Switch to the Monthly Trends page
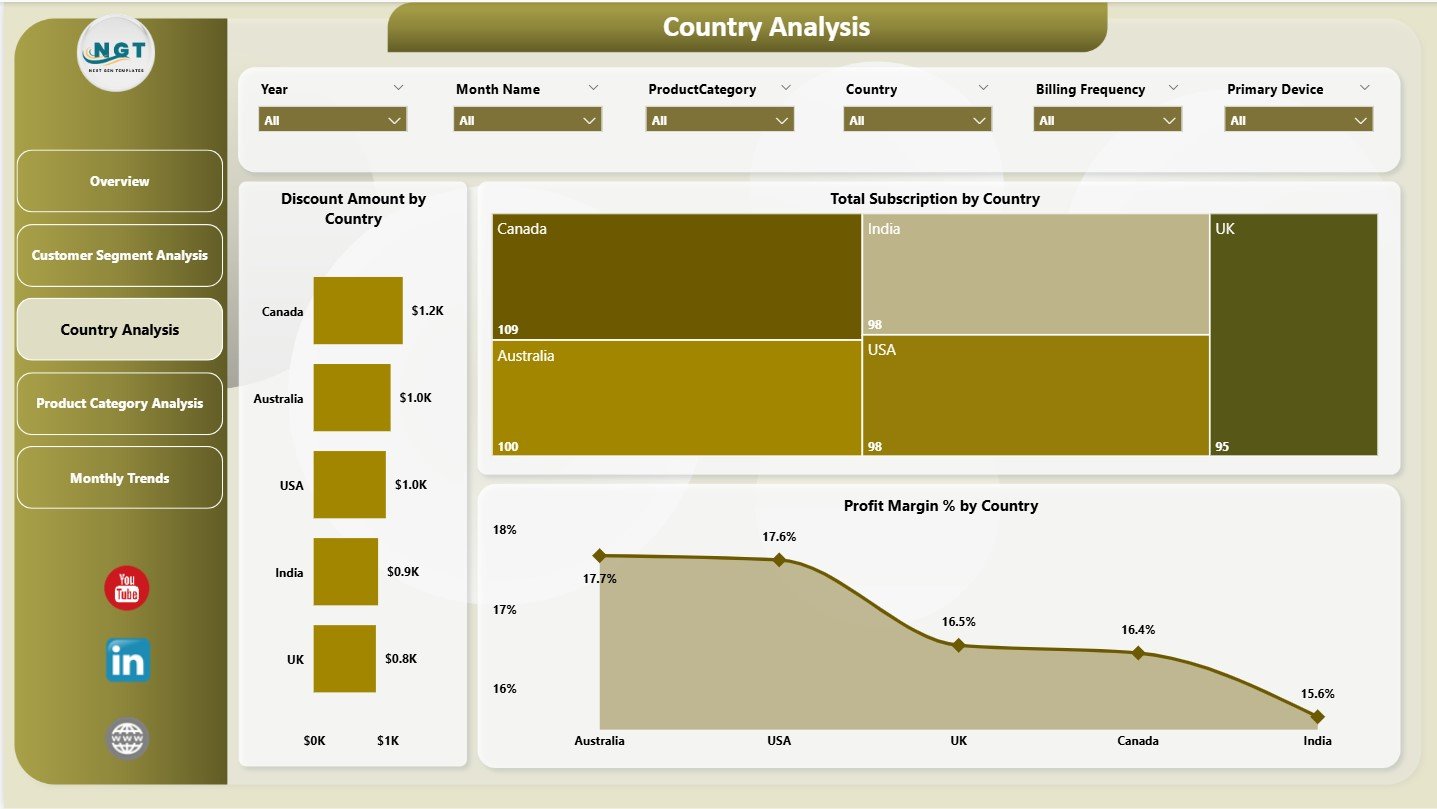Screen dimensions: 1437x809 click(x=119, y=477)
